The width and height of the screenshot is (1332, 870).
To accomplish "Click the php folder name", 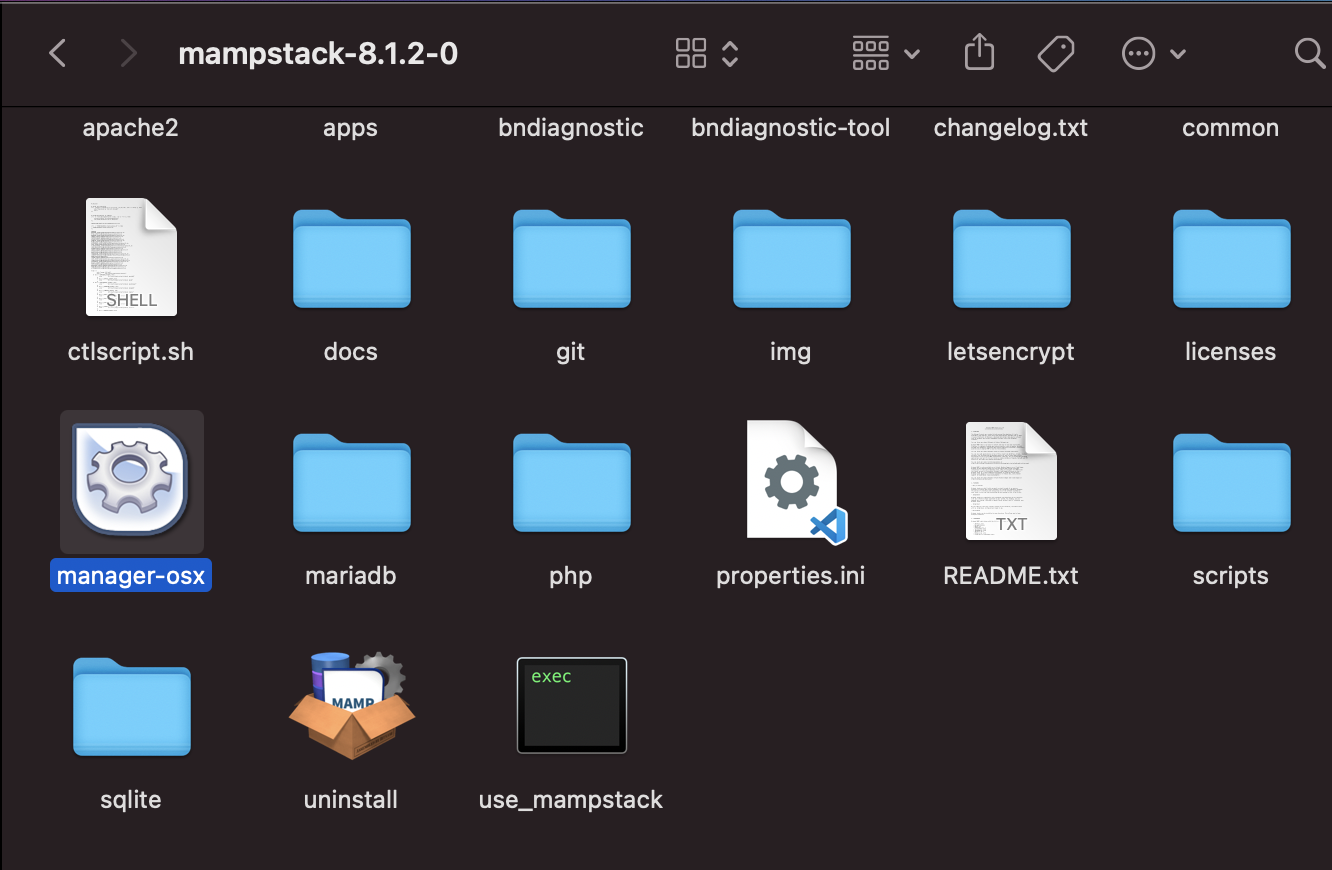I will pos(571,576).
